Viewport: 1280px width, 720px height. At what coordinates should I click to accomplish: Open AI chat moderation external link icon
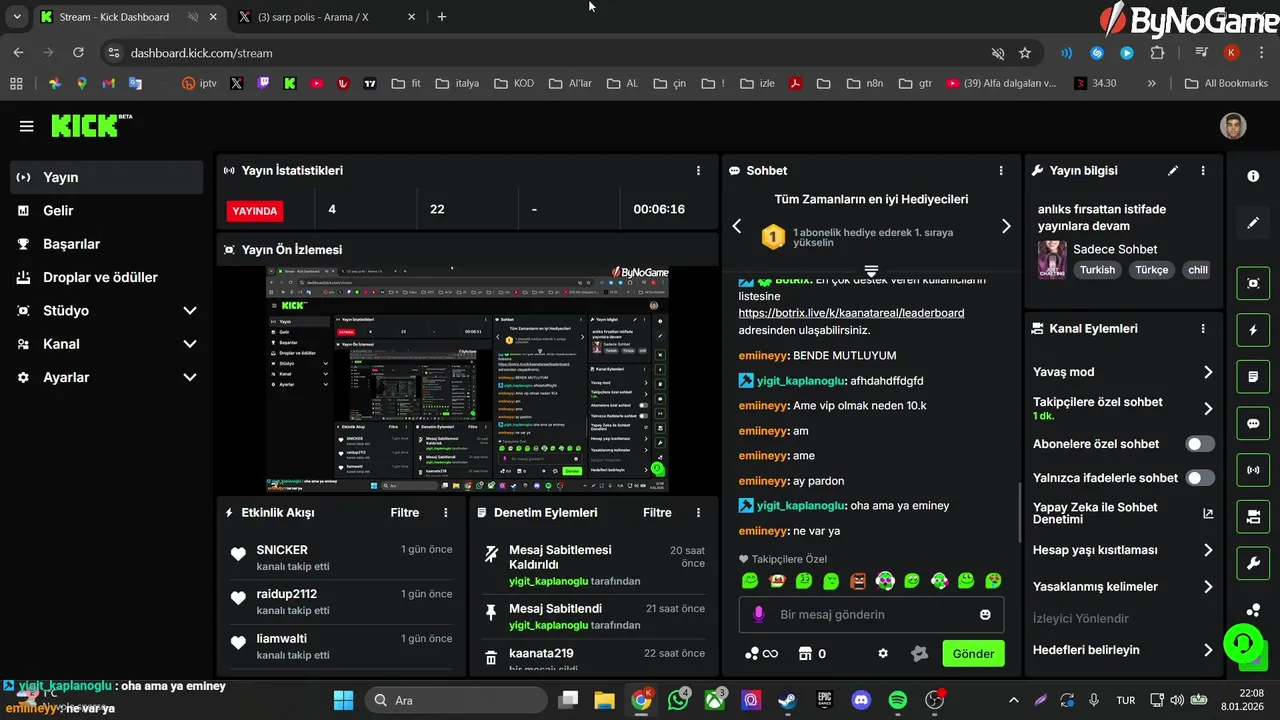(x=1208, y=513)
